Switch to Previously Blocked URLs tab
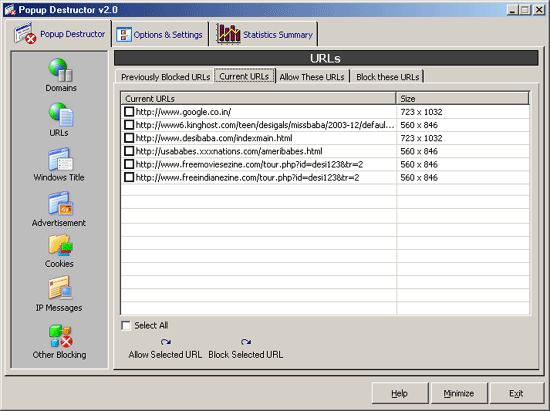The width and height of the screenshot is (550, 411). pos(165,77)
